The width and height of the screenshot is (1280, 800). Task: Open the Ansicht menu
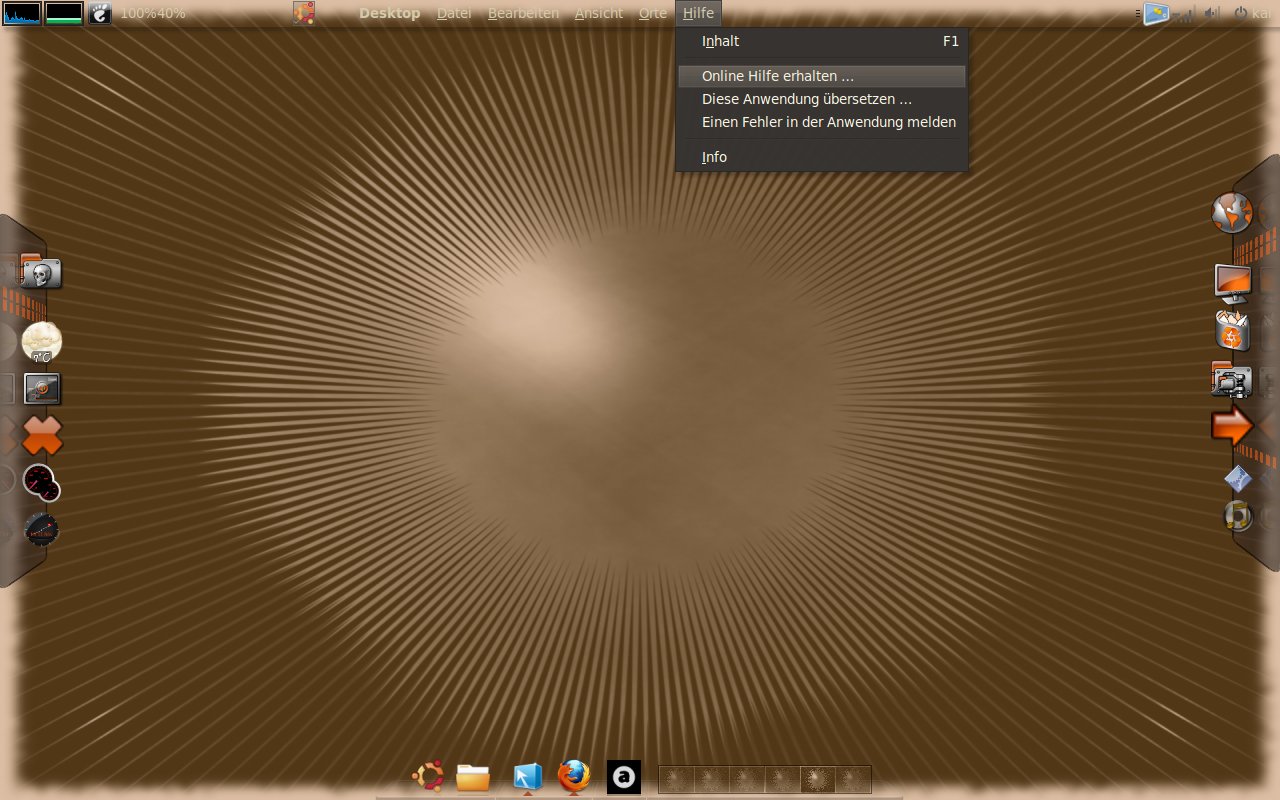point(599,13)
